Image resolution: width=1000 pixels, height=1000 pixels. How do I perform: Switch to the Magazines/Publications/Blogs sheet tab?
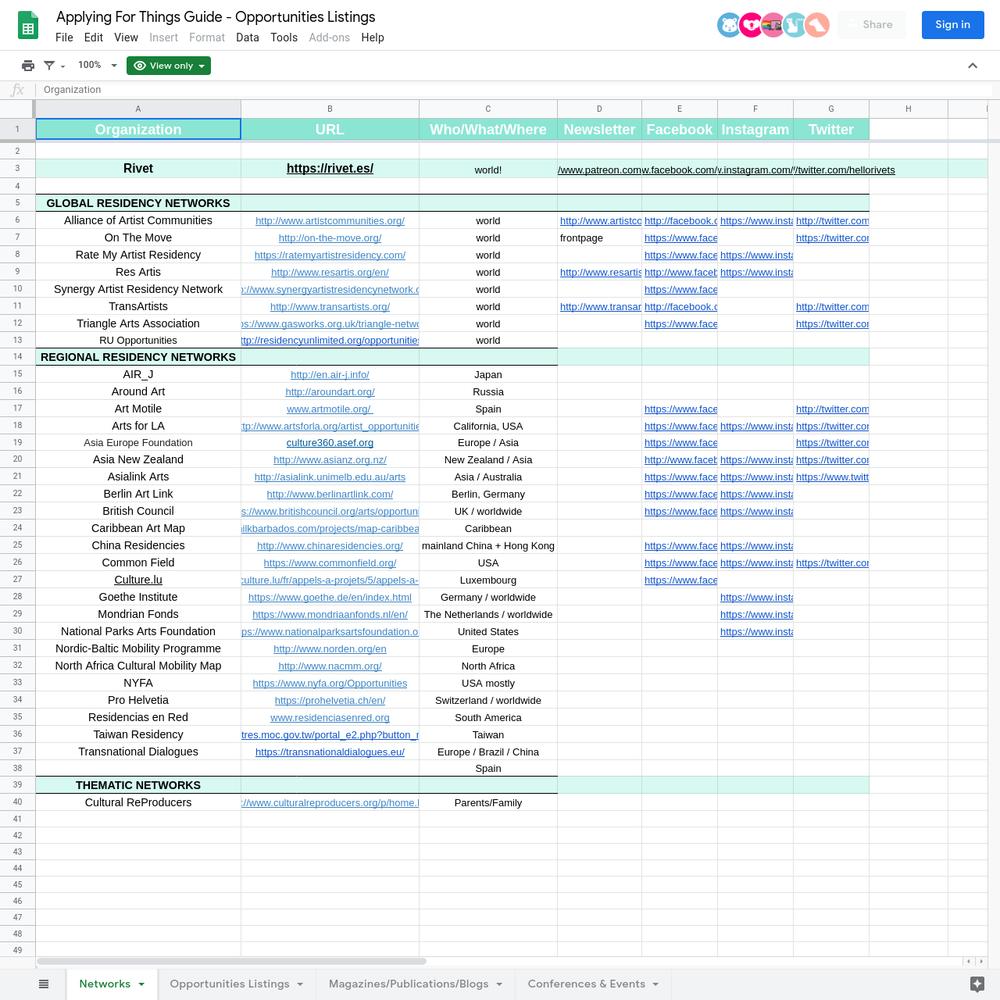409,984
